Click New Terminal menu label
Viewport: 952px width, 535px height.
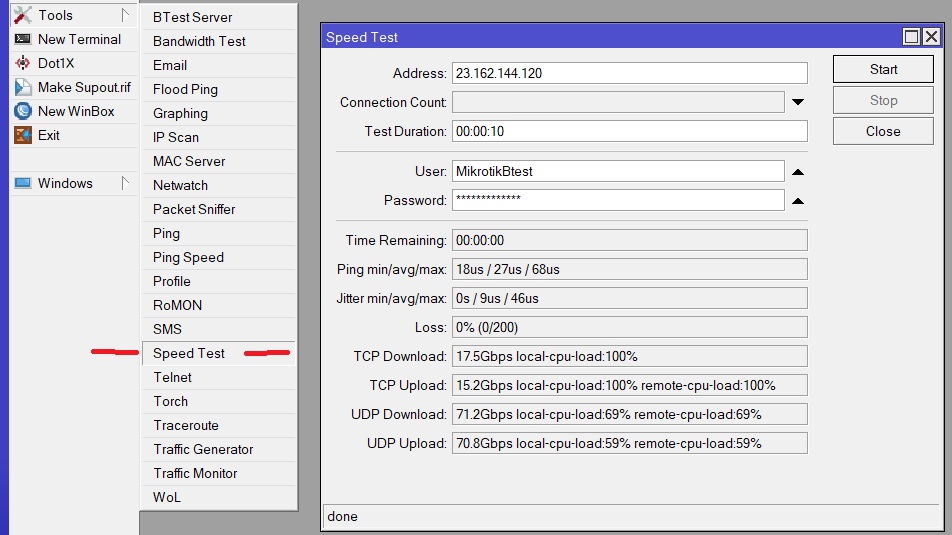[x=80, y=39]
